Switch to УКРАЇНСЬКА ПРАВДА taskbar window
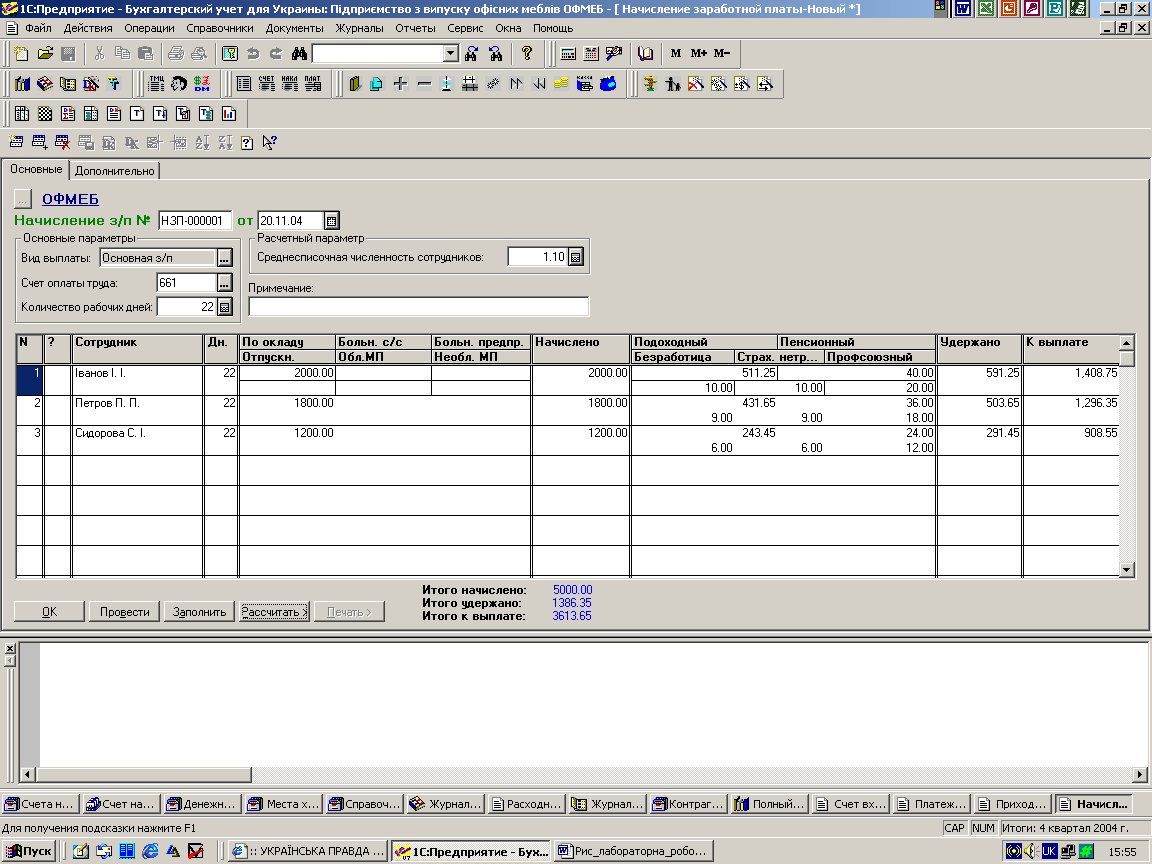 pos(308,851)
